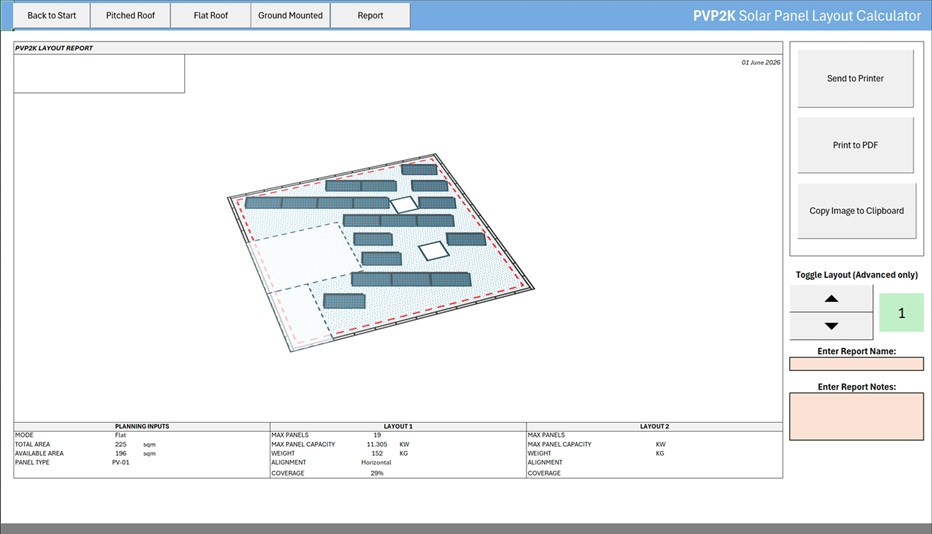Click the upper white skylight on roof
Image resolution: width=932 pixels, height=534 pixels.
(x=404, y=205)
